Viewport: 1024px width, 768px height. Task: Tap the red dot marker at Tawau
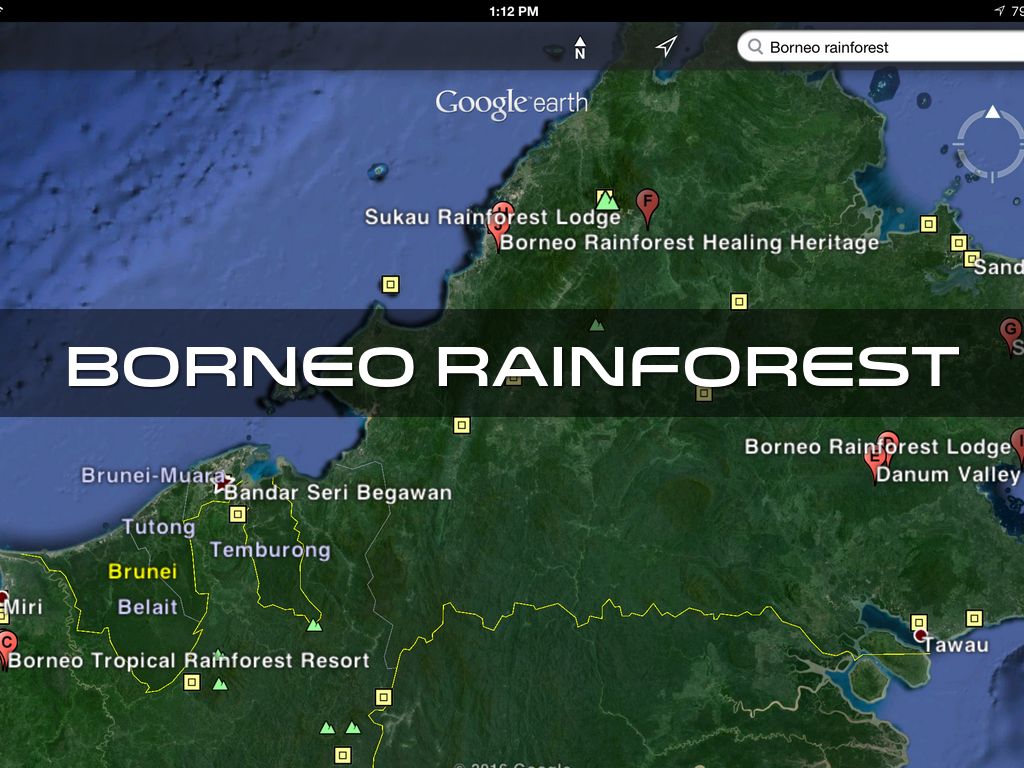click(920, 635)
